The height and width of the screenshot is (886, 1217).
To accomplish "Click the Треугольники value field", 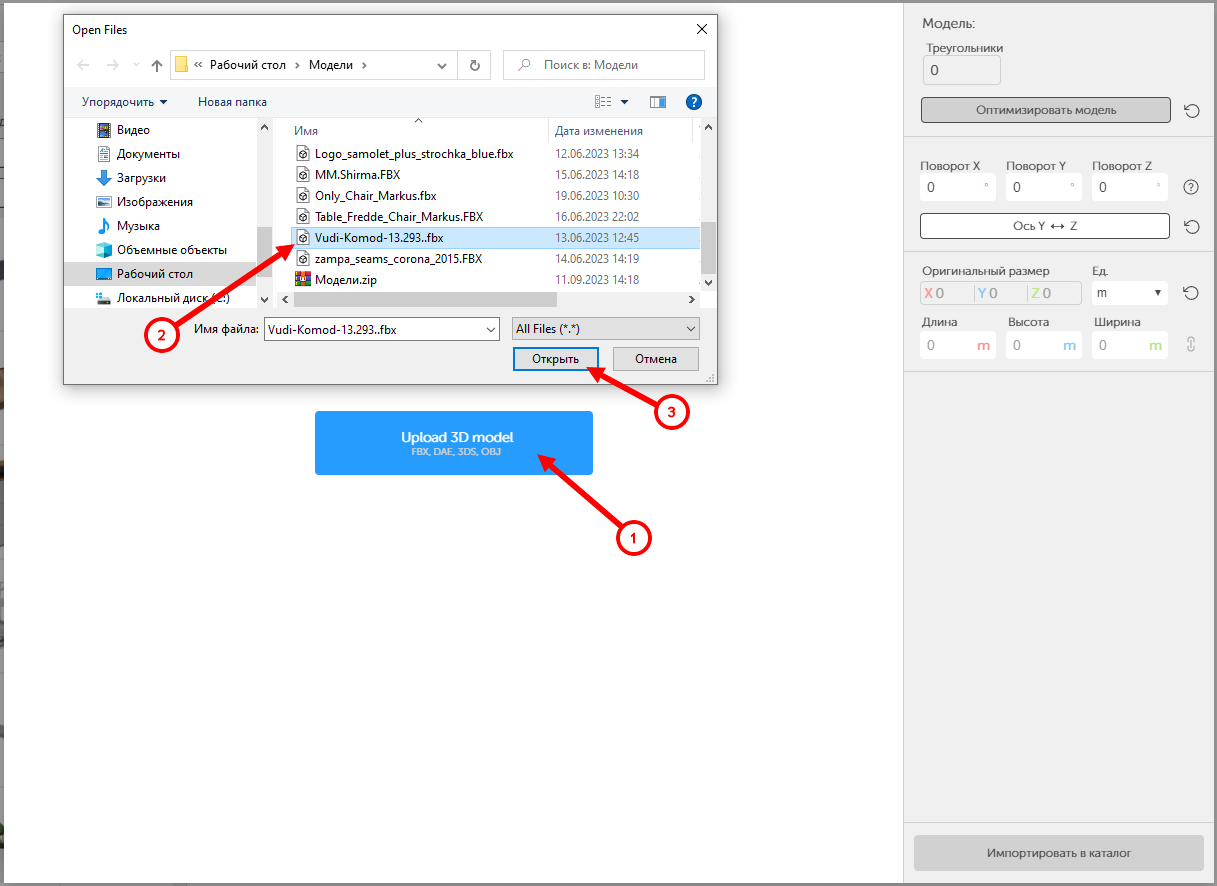I will [x=961, y=71].
